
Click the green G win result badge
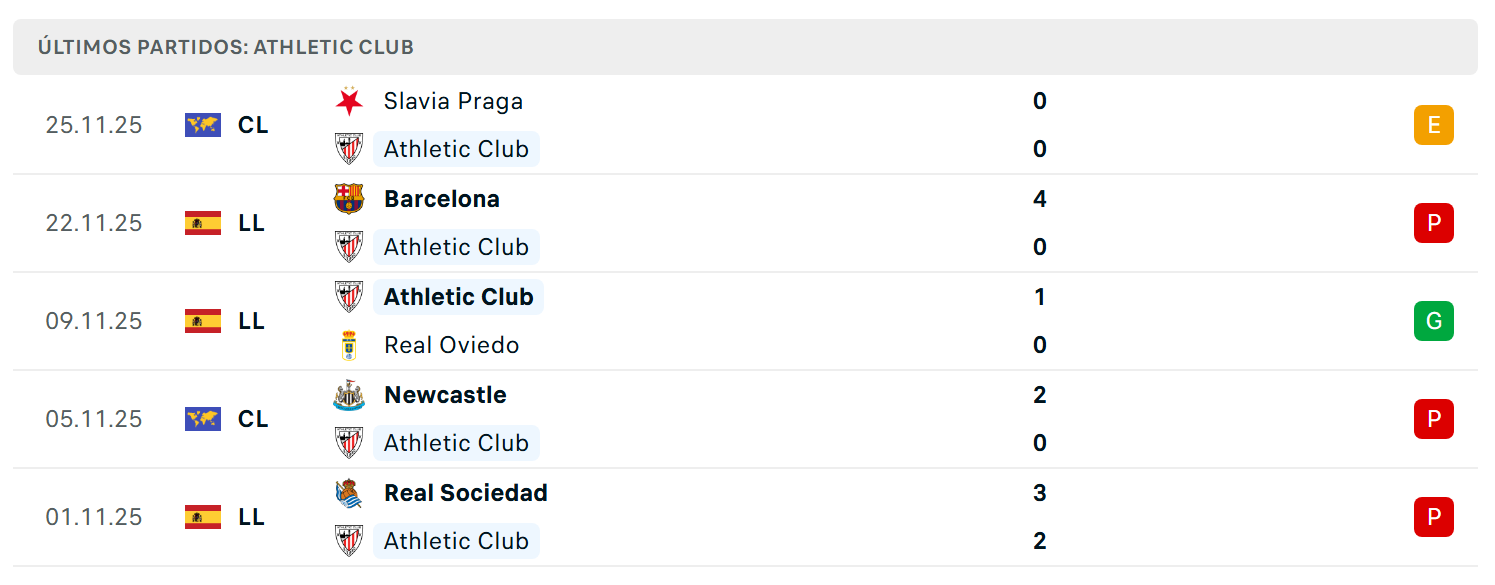coord(1434,321)
